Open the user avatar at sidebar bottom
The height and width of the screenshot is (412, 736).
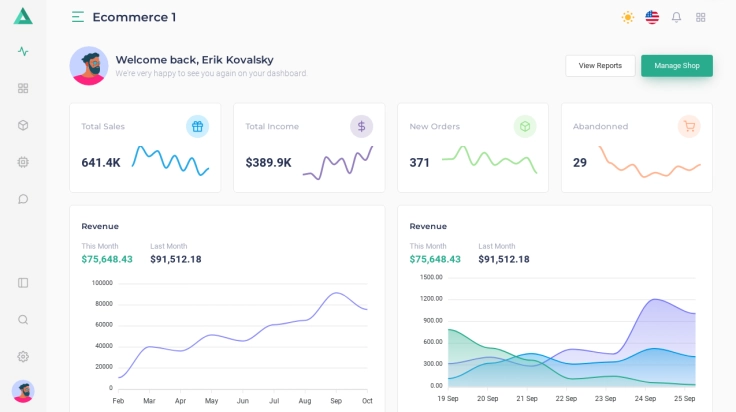23,391
